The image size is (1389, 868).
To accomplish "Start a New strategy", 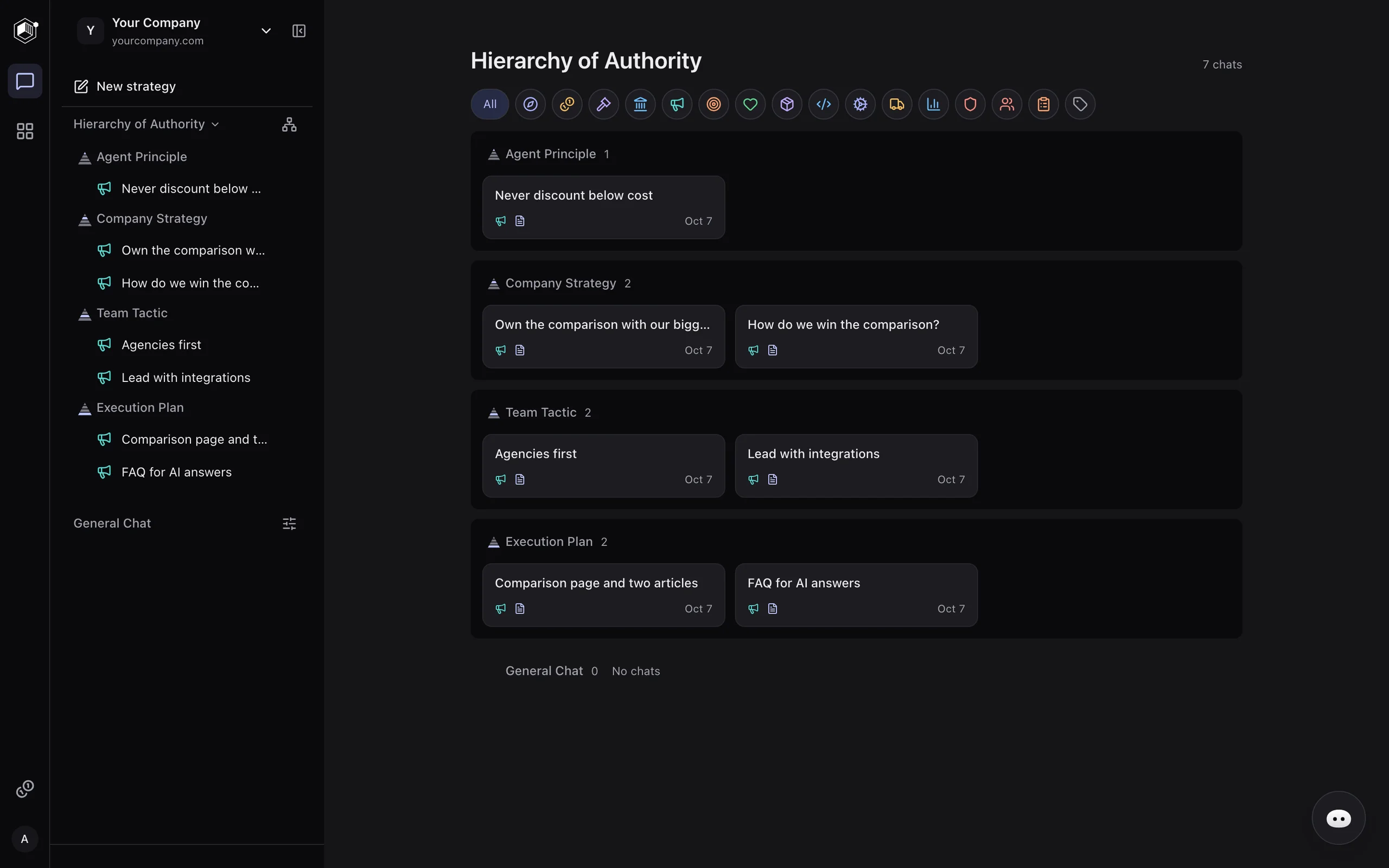I will click(x=125, y=87).
